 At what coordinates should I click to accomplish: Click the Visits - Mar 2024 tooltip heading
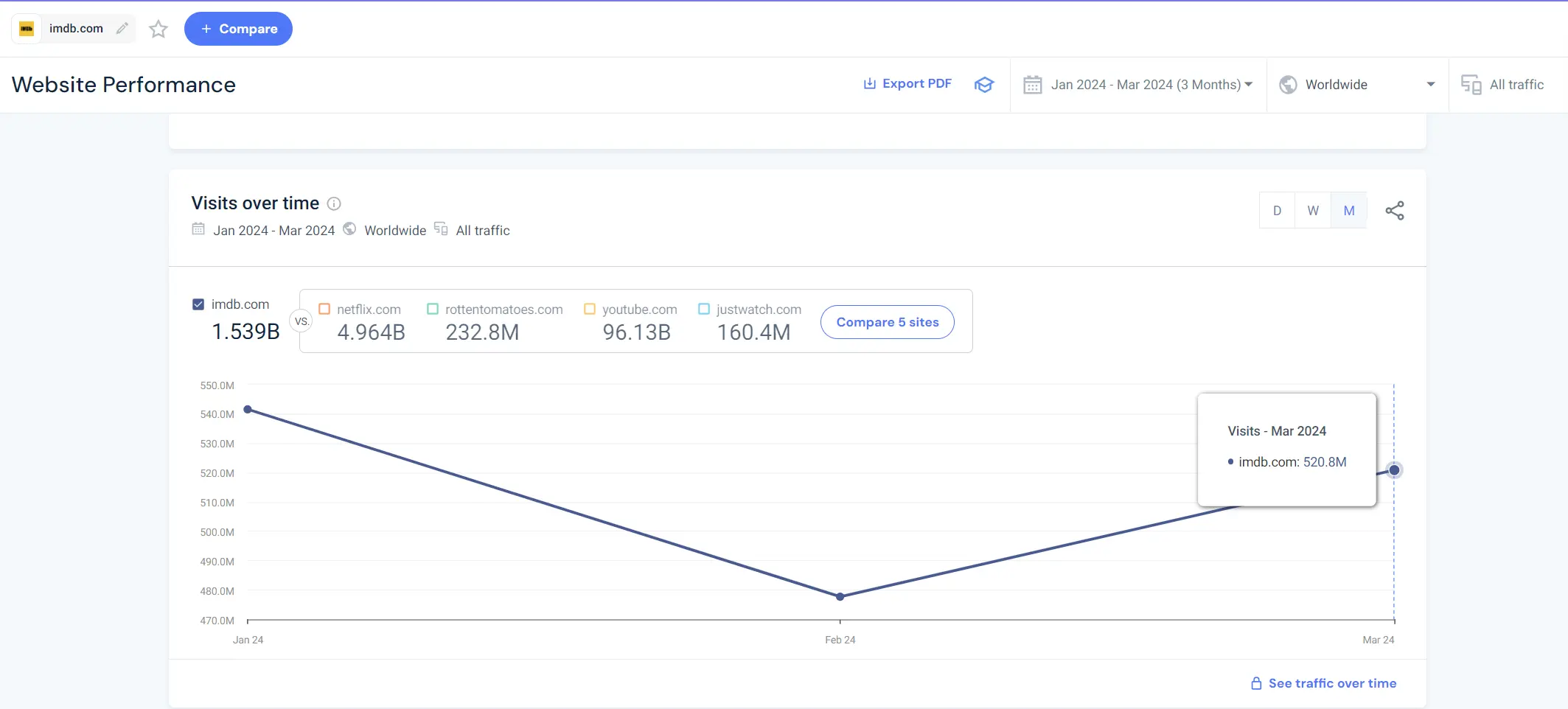tap(1277, 431)
